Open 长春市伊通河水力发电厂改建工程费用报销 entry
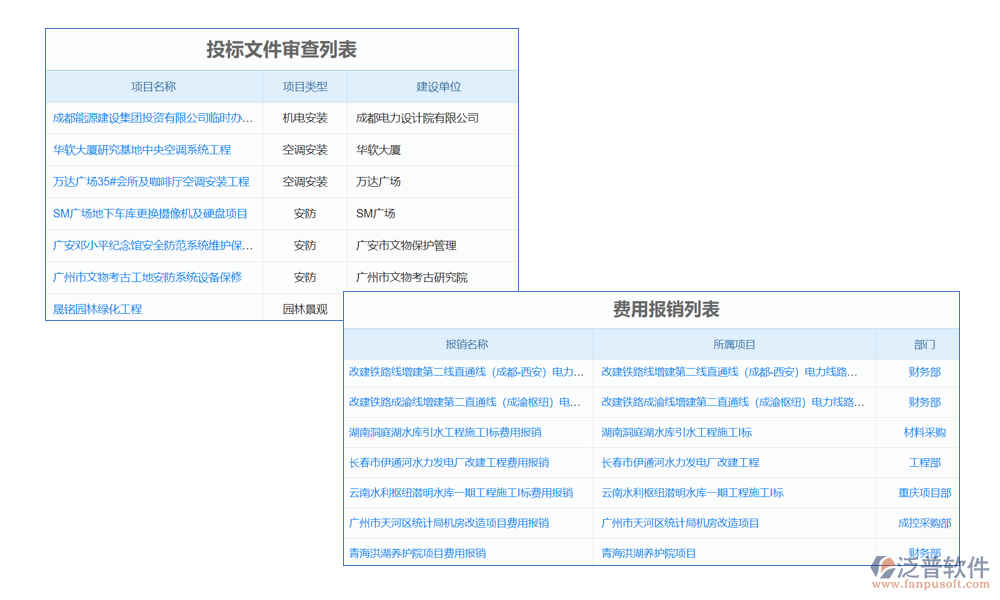1000x600 pixels. pos(449,463)
